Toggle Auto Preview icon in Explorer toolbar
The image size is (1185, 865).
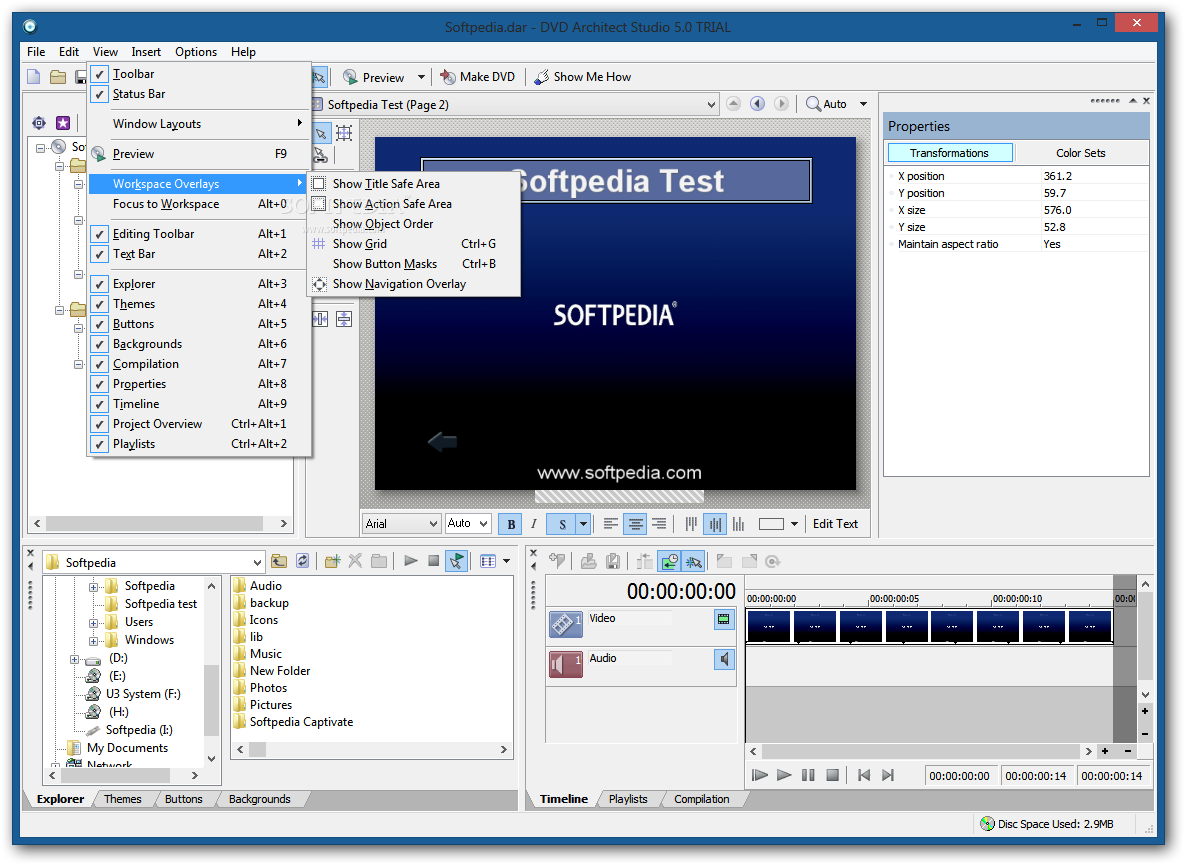456,561
